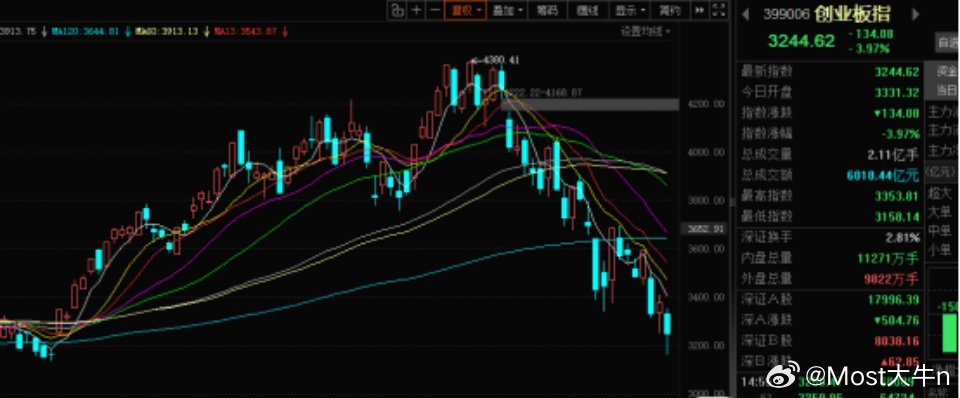The image size is (960, 398).
Task: Click the MA120 indicator label
Action: 85,31
